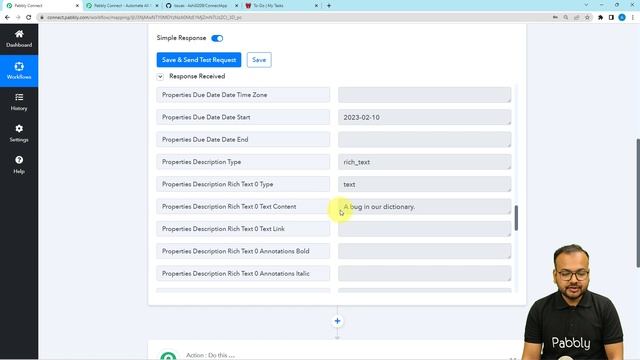Open the browser extensions puzzle icon
Viewport: 640px width, 360px height.
click(600, 17)
